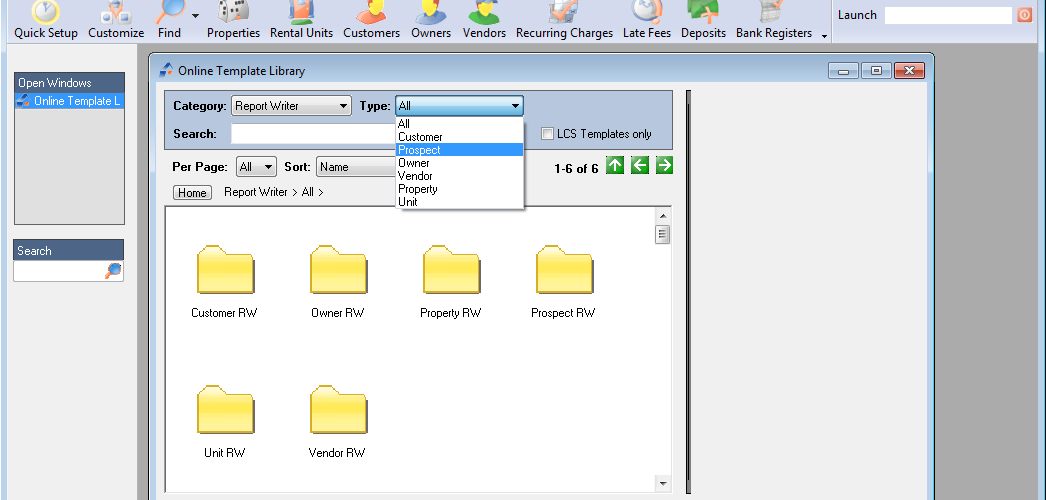The height and width of the screenshot is (500, 1046).
Task: Pick Vendor in Type list
Action: click(x=459, y=176)
